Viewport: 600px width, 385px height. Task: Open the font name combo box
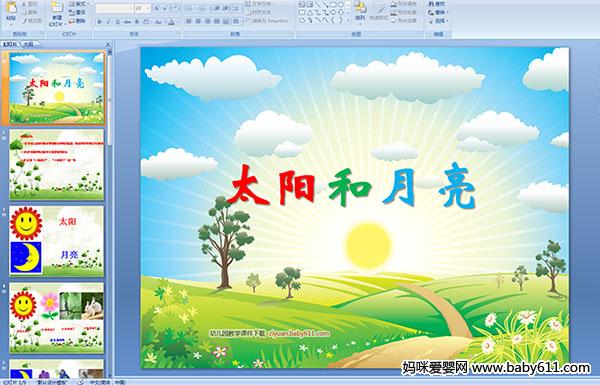coord(114,8)
